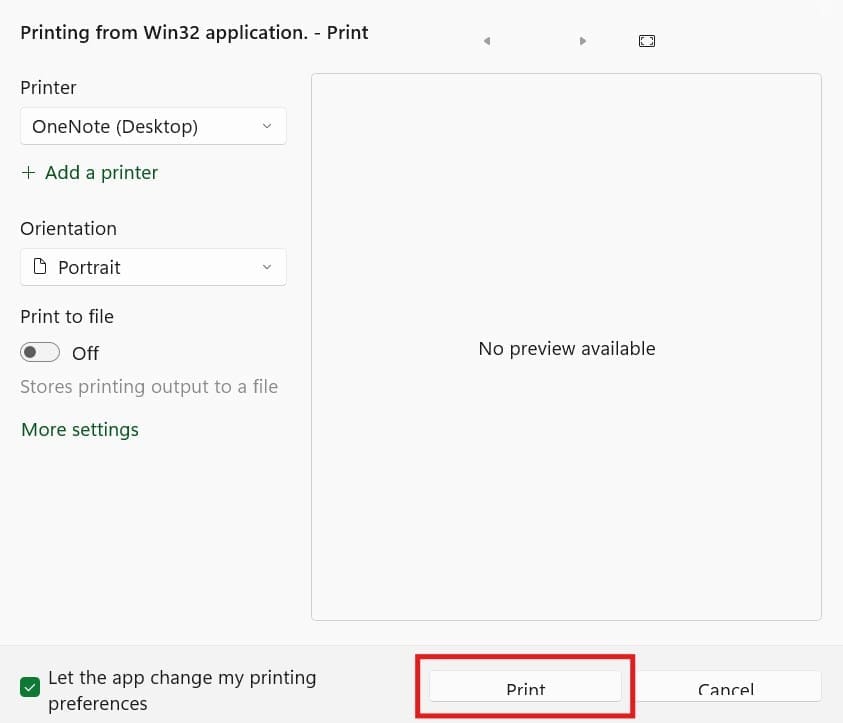843x723 pixels.
Task: Click the Off label next to the switch
Action: pyautogui.click(x=85, y=353)
